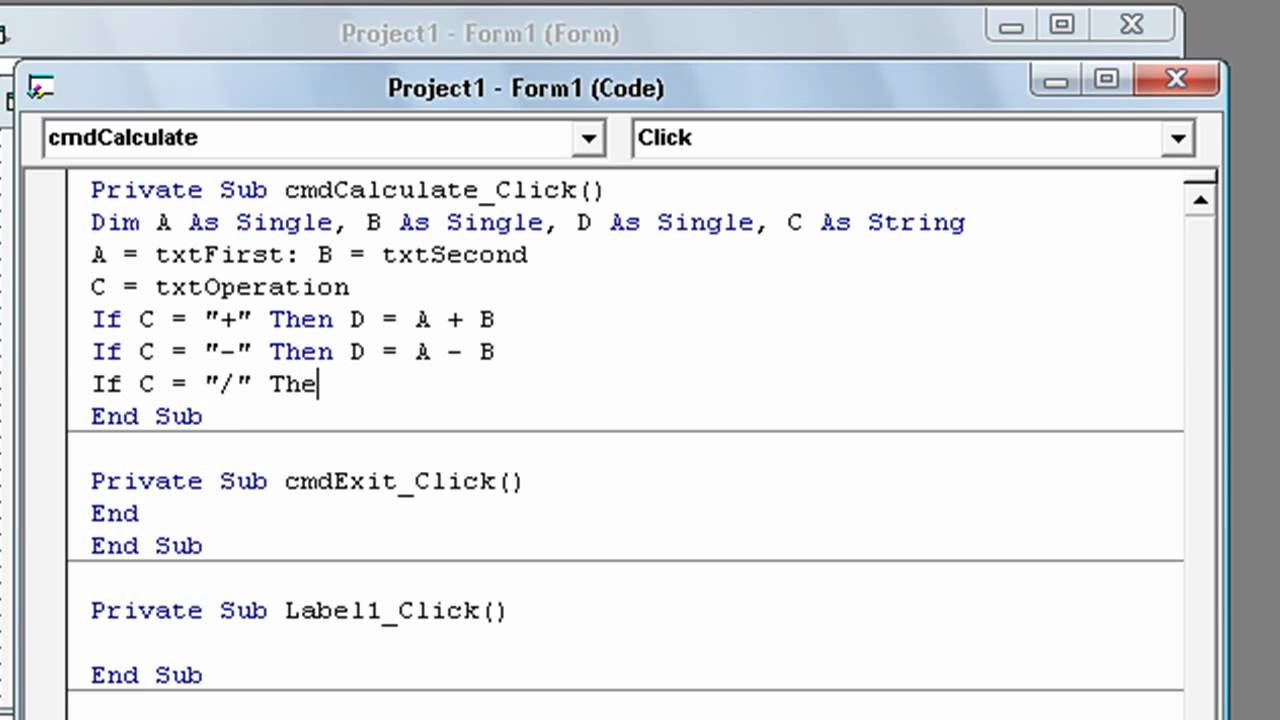Close the Form1 (Form) designer window
The width and height of the screenshot is (1280, 720).
click(x=1131, y=26)
